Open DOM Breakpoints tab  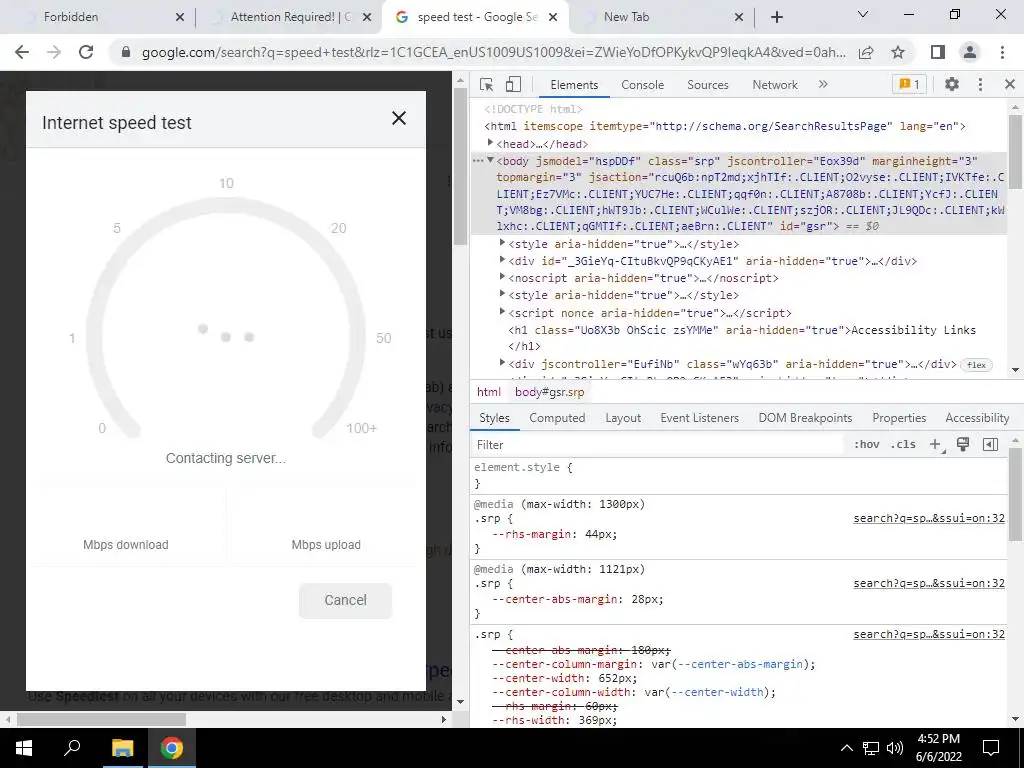point(805,418)
